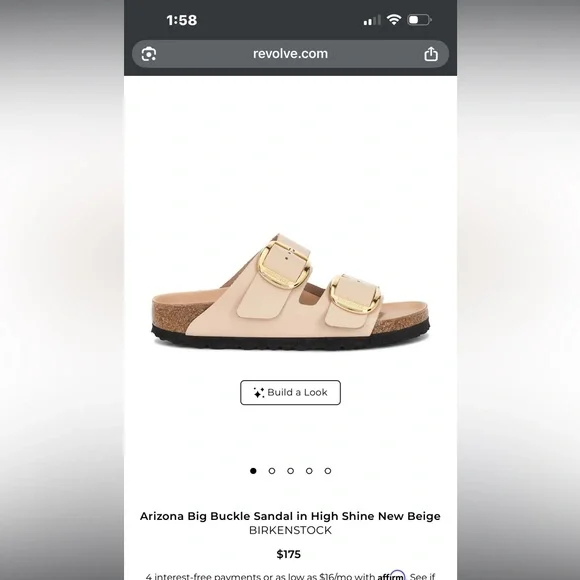Tap the sandal product image
This screenshot has height=580, width=580.
(291, 291)
